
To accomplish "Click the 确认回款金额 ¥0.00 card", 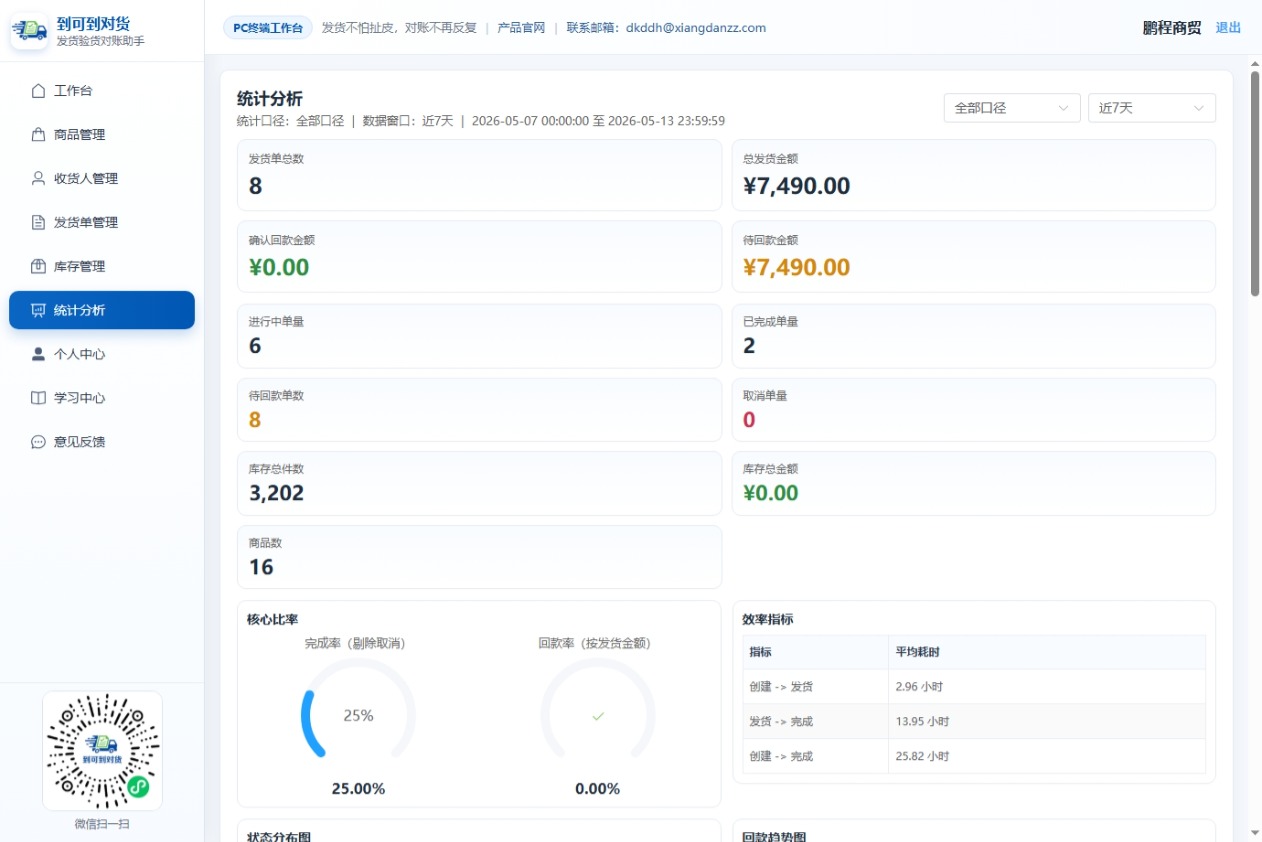I will point(479,257).
